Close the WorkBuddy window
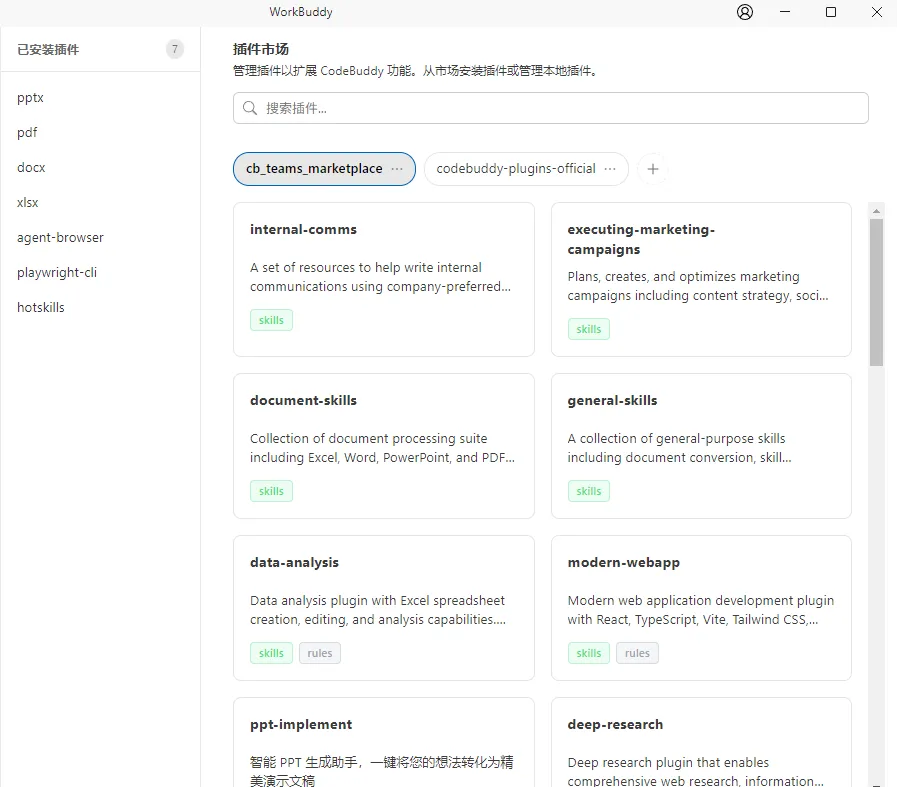 click(876, 12)
